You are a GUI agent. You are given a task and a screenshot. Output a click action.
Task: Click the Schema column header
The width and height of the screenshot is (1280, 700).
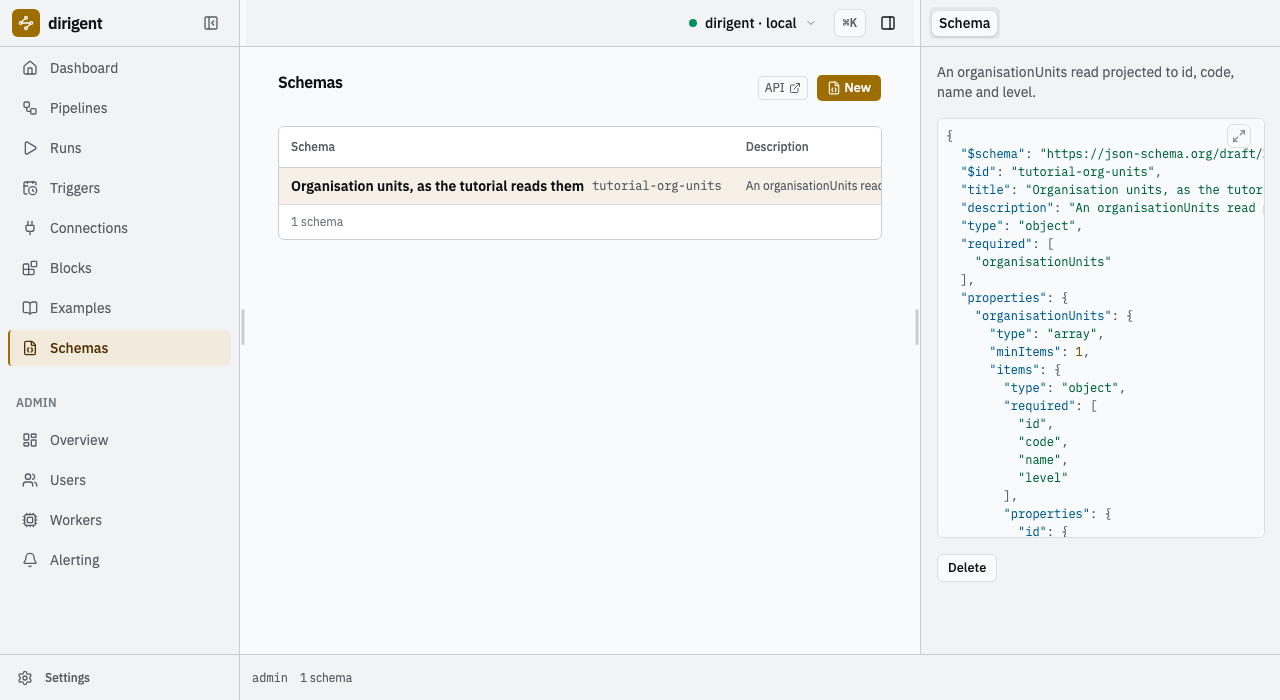point(313,147)
